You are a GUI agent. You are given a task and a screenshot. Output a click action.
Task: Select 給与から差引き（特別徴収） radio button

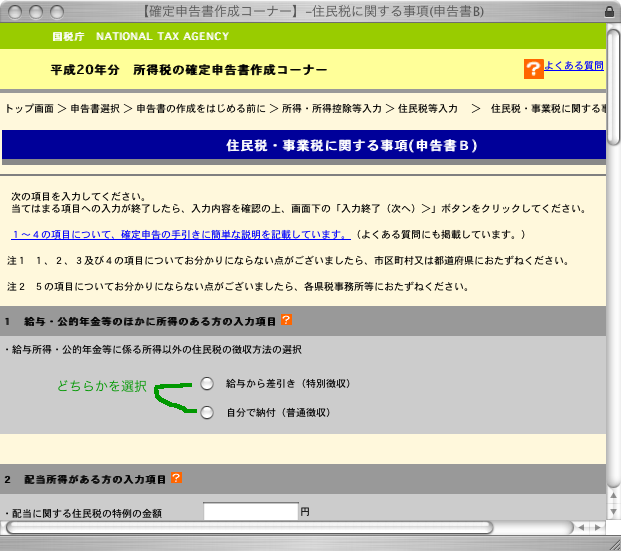pos(207,383)
